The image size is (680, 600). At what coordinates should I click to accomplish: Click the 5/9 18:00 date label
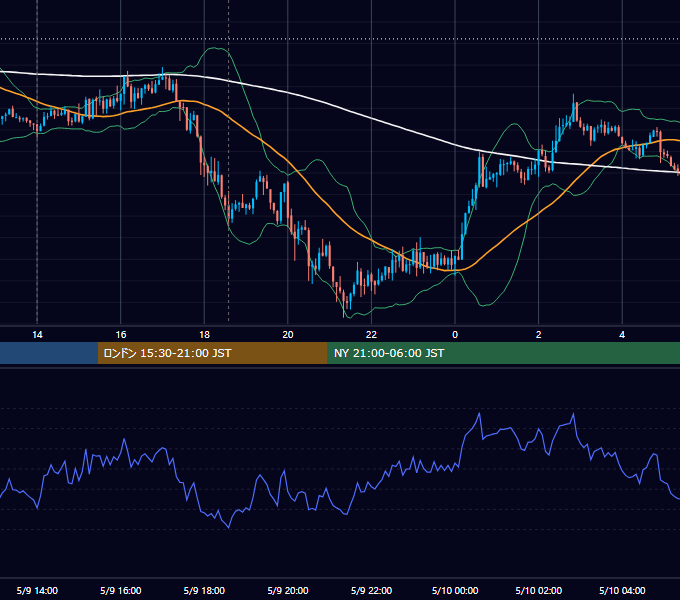204,590
